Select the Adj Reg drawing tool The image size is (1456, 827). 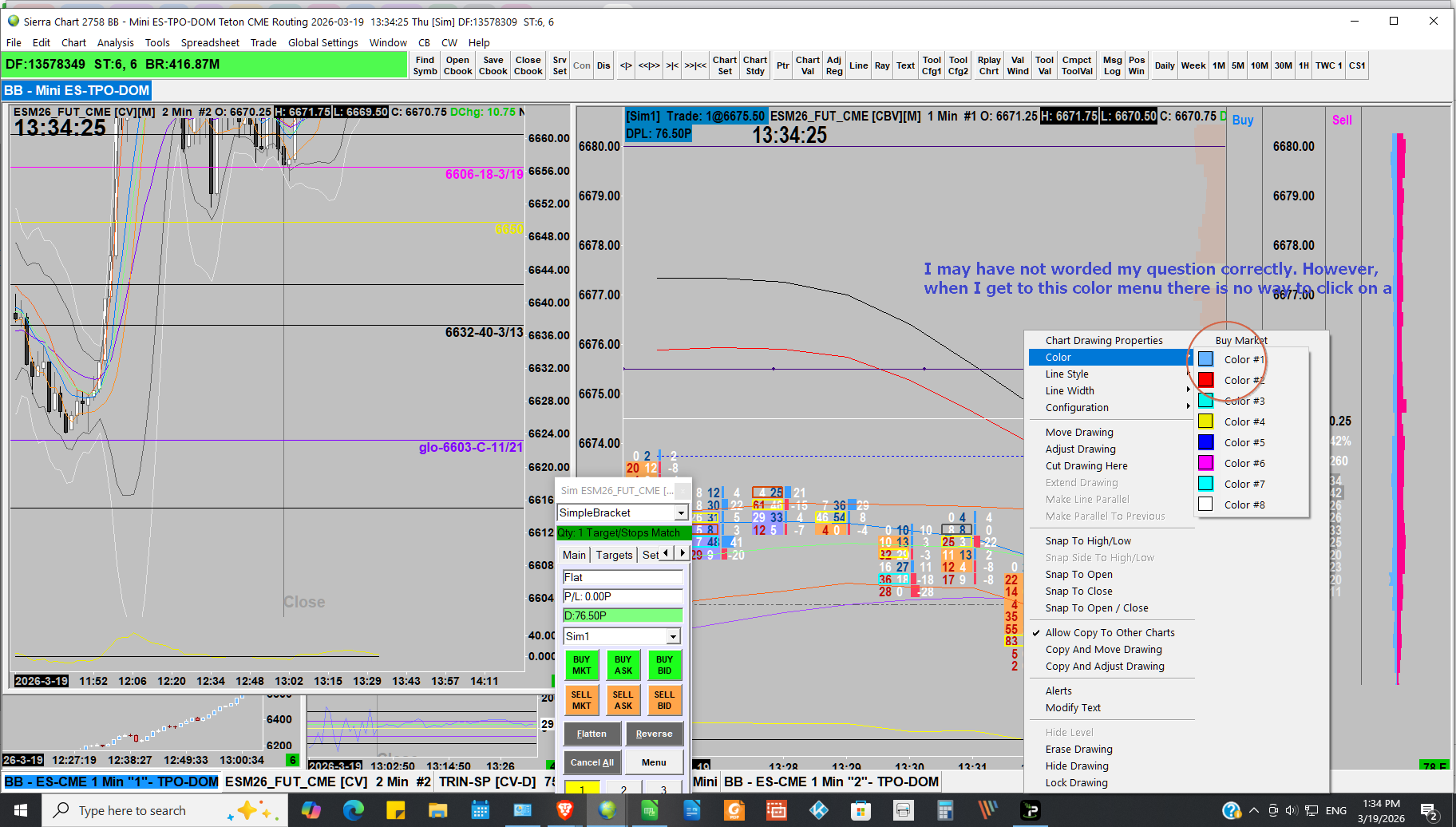pyautogui.click(x=834, y=65)
